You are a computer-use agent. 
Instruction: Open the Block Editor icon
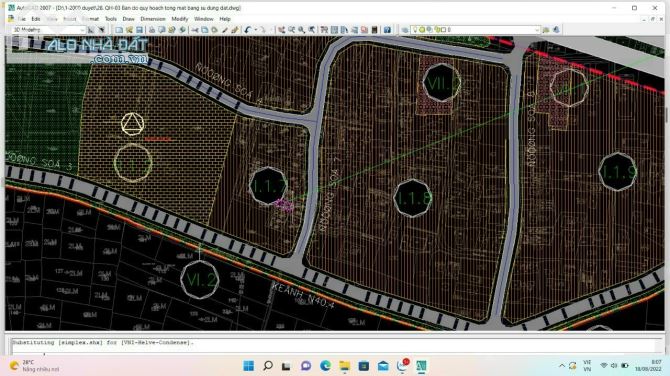[235, 29]
